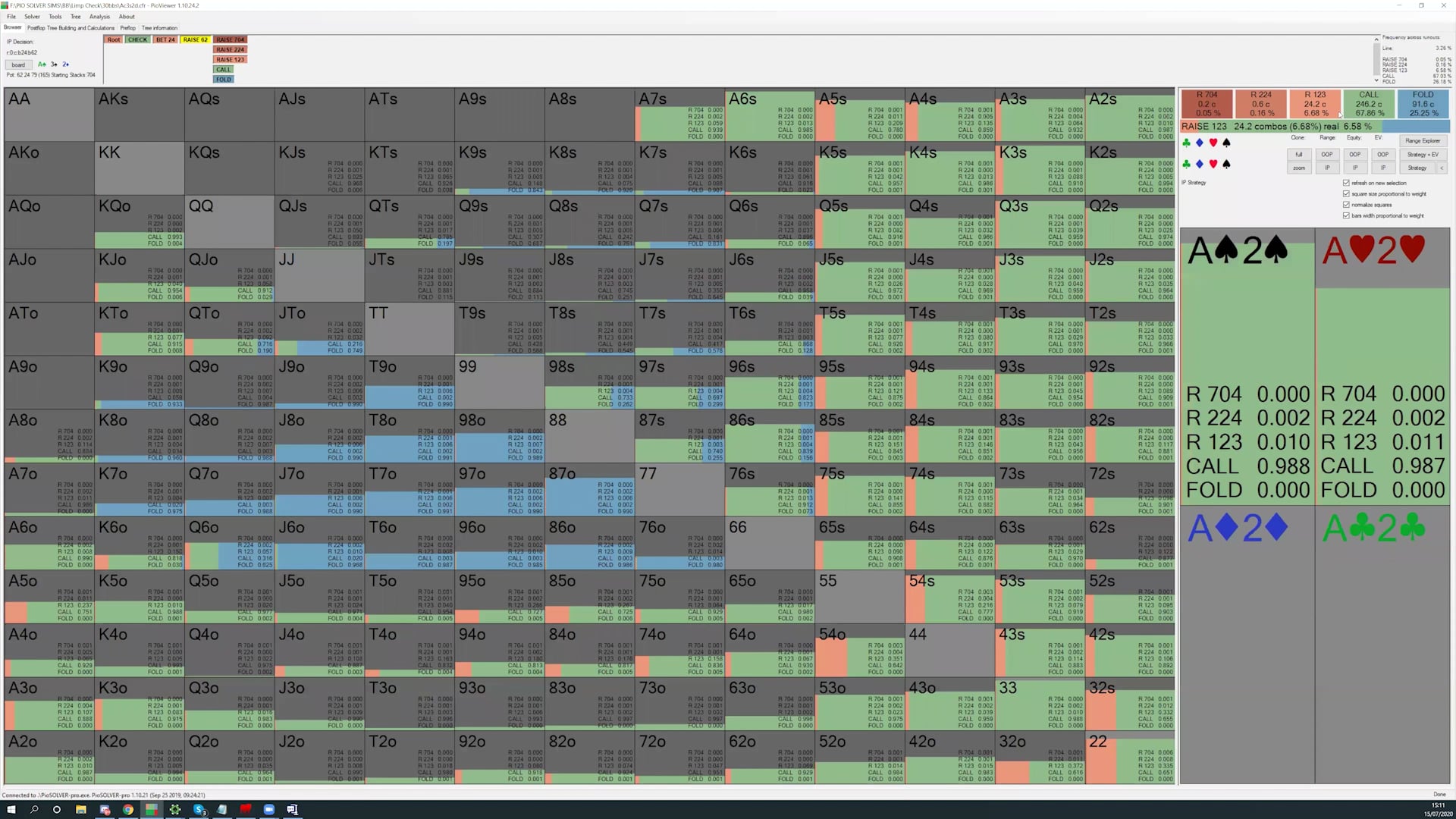
Task: Collapse panel with the < arrow button
Action: [1442, 168]
